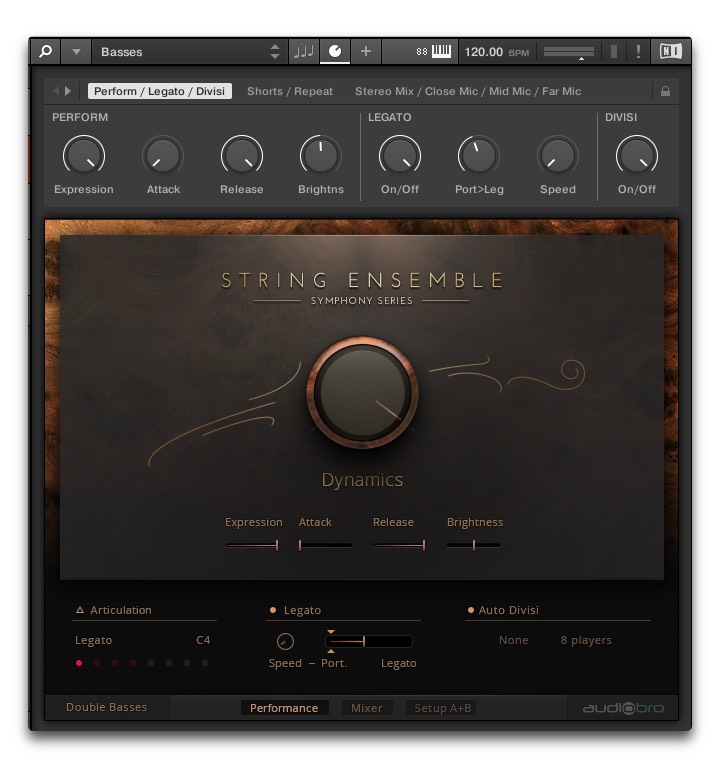Click the exclamation panic icon
The width and height of the screenshot is (720, 767).
click(638, 51)
